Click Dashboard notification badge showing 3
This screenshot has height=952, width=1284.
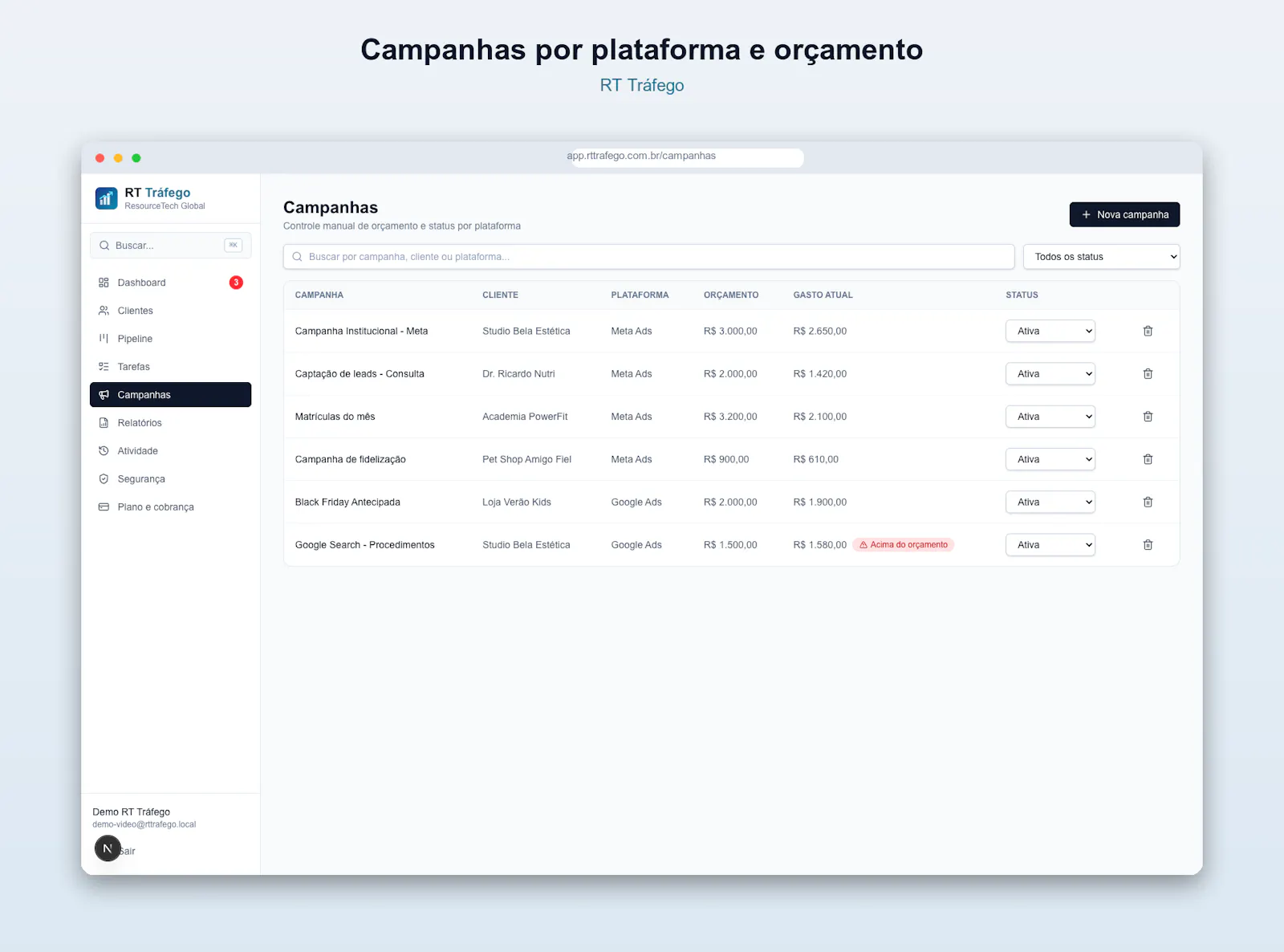click(x=236, y=283)
